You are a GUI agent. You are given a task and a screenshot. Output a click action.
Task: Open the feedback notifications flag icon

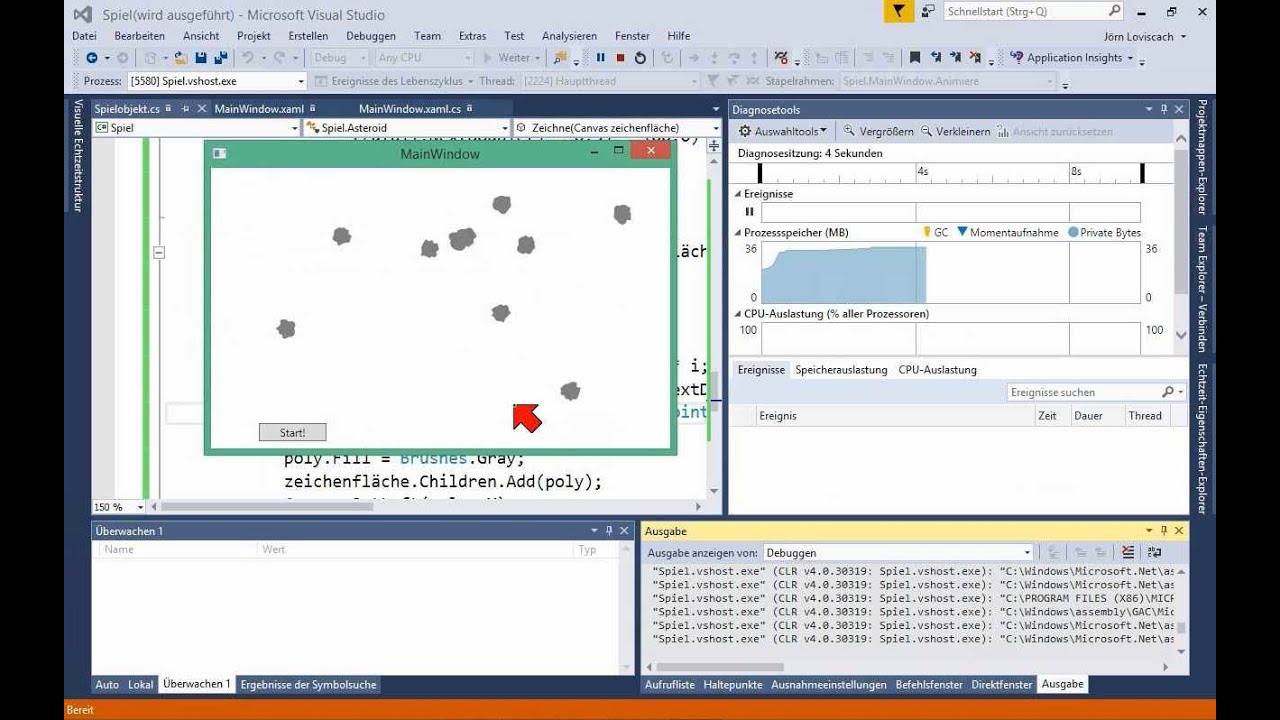(x=899, y=11)
